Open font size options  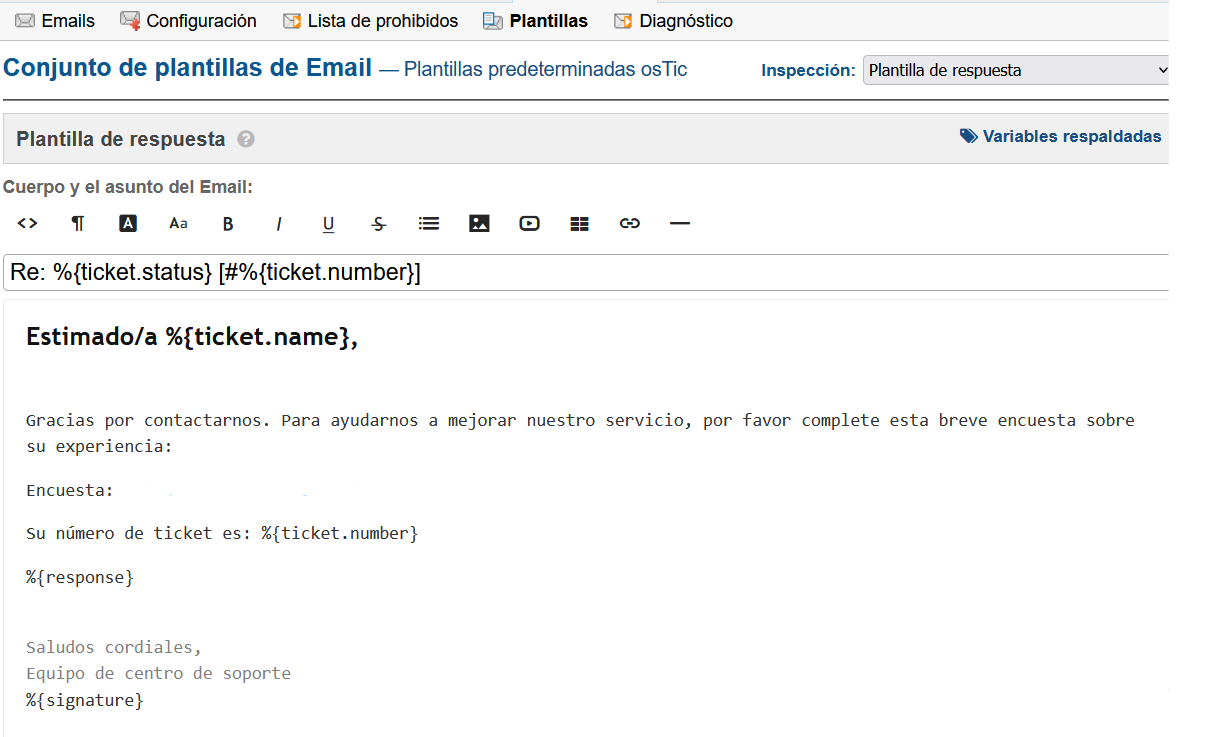178,224
